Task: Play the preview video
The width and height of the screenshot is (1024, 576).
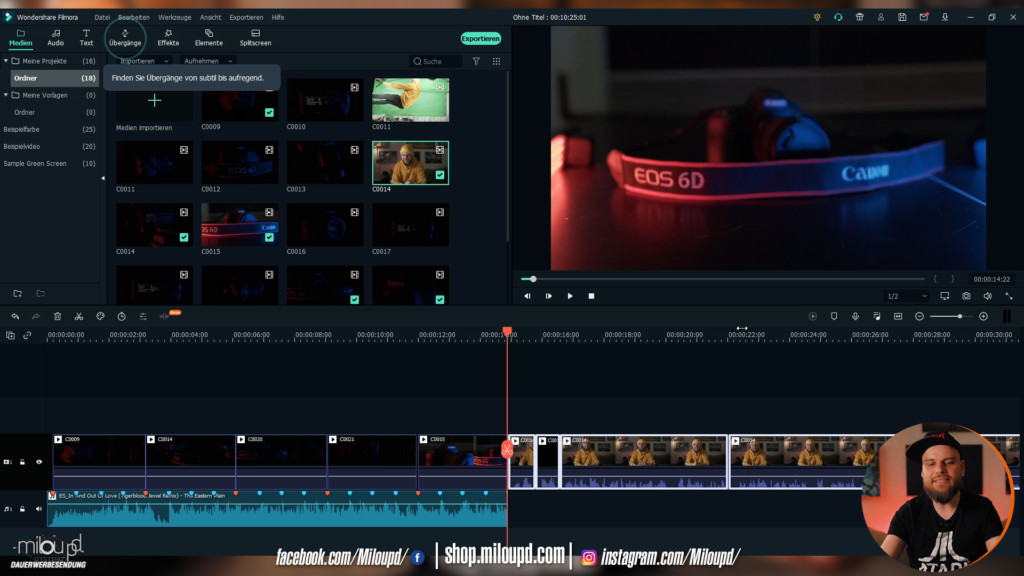Action: click(570, 296)
